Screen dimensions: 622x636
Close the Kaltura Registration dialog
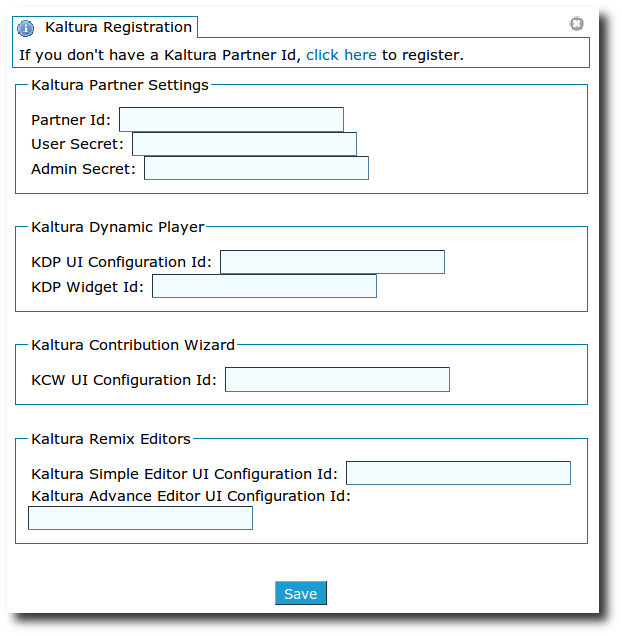tap(576, 24)
